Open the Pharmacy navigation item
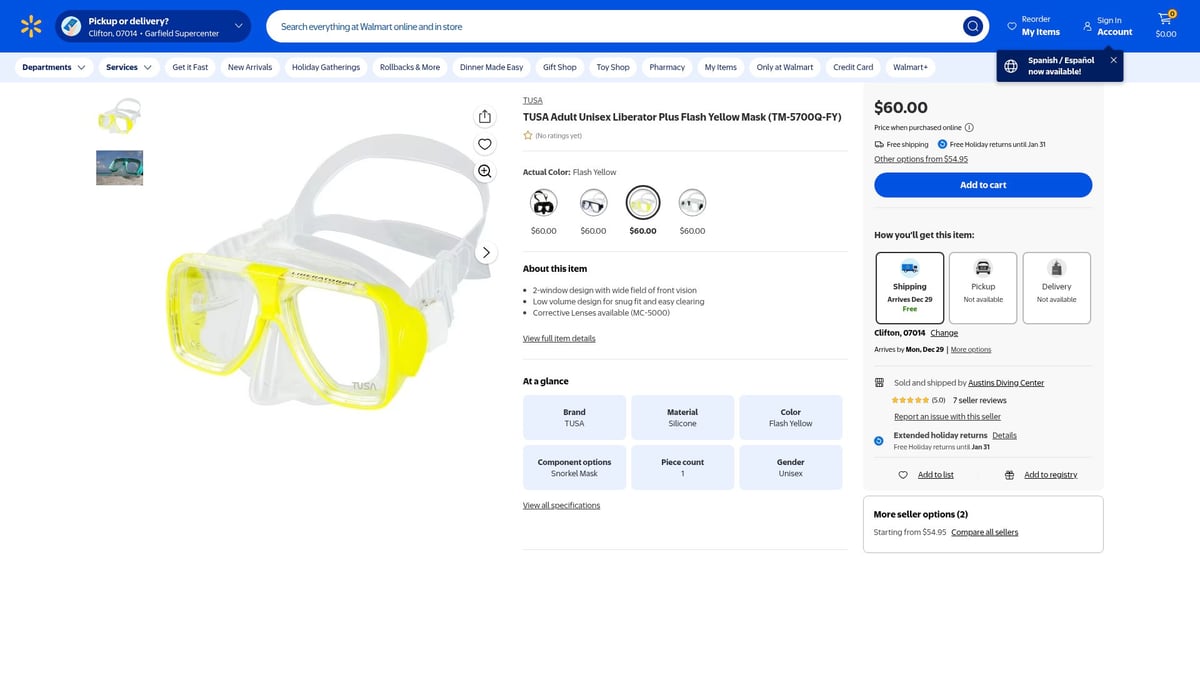This screenshot has width=1200, height=675. click(666, 67)
